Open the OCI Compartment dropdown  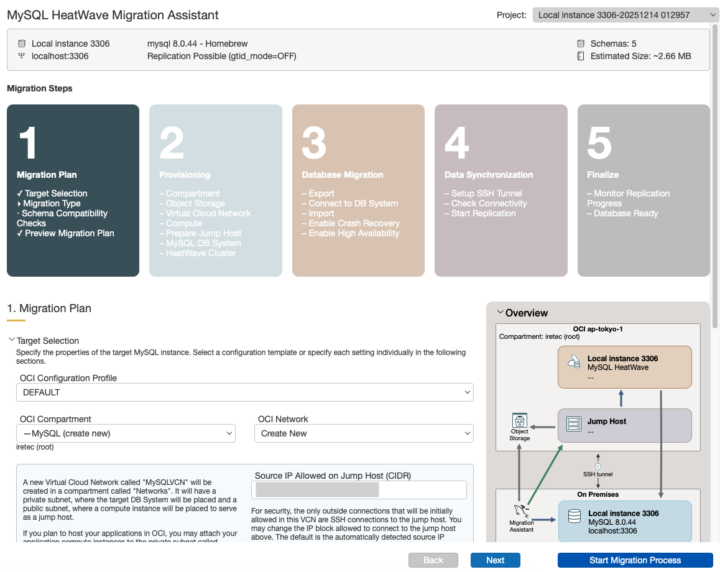[x=127, y=434]
